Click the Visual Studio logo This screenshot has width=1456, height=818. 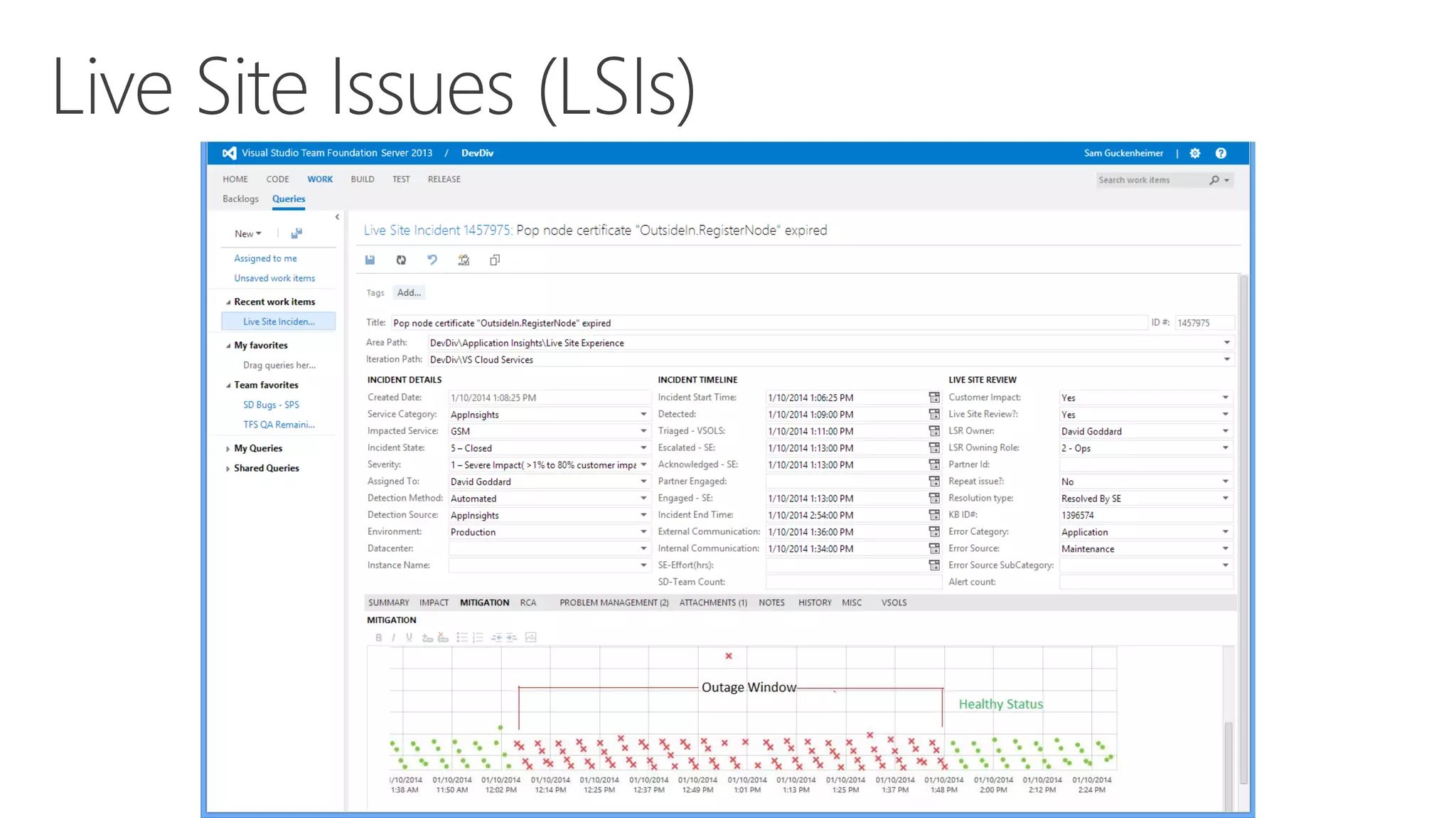click(229, 153)
